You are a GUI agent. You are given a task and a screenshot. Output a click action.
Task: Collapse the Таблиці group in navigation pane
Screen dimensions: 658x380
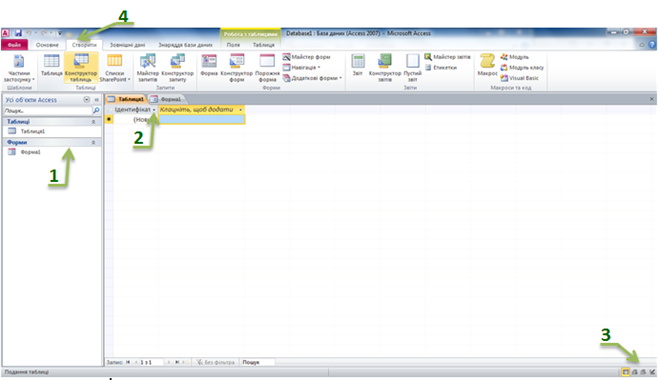pos(93,122)
